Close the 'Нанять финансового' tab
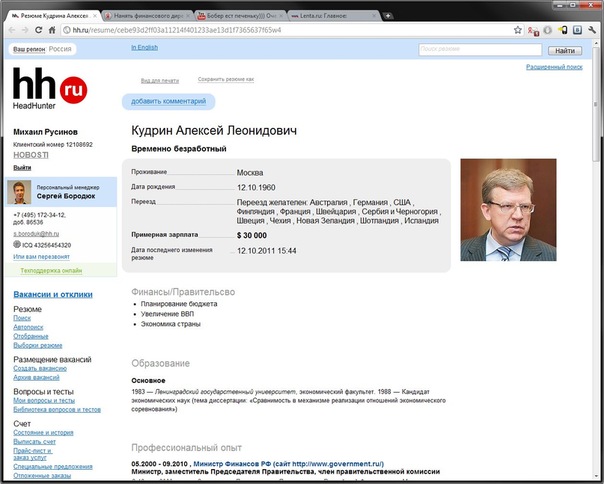 [x=188, y=16]
